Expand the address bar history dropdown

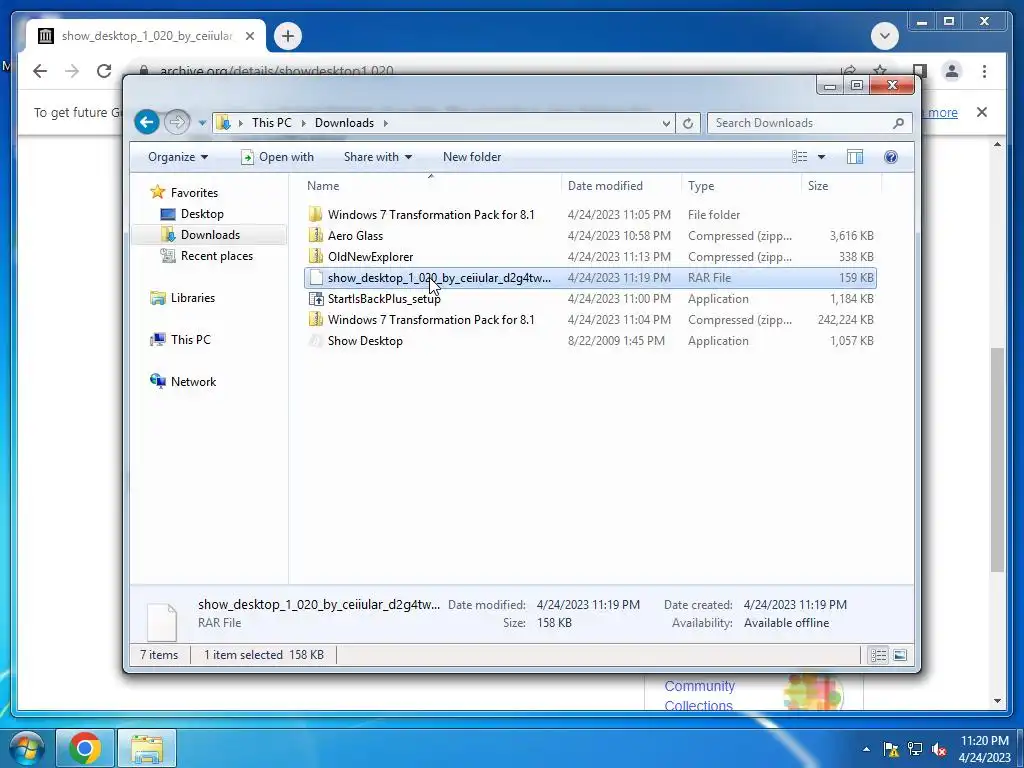pos(665,123)
